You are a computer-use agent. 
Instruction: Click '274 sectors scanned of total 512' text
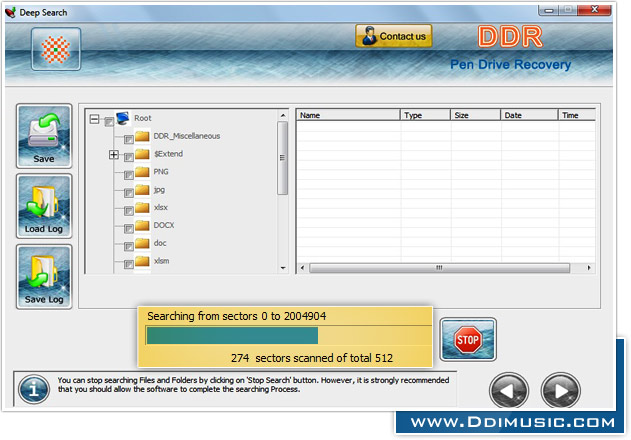coord(312,358)
